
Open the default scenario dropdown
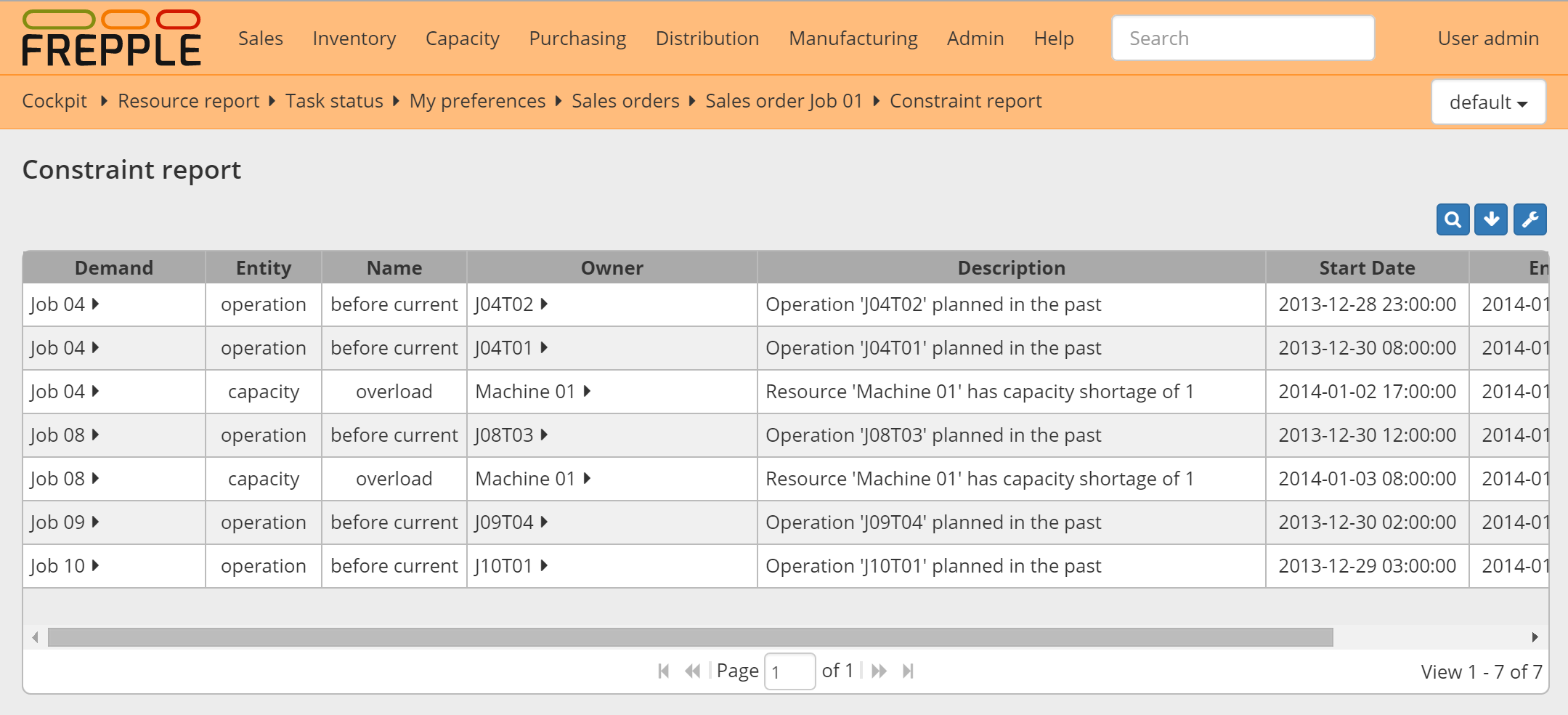1488,102
